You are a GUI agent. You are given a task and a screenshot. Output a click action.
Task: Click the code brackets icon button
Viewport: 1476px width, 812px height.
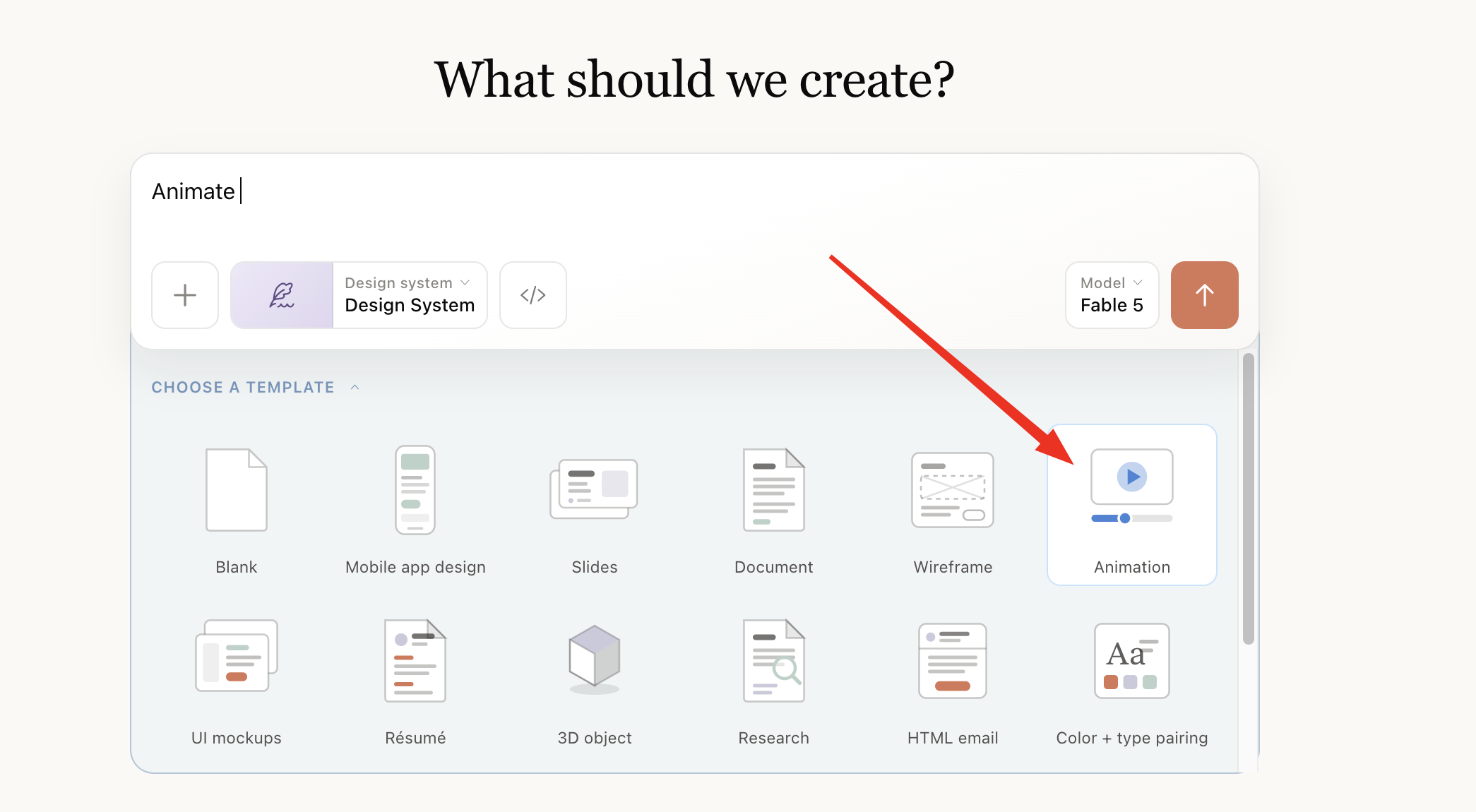tap(533, 295)
